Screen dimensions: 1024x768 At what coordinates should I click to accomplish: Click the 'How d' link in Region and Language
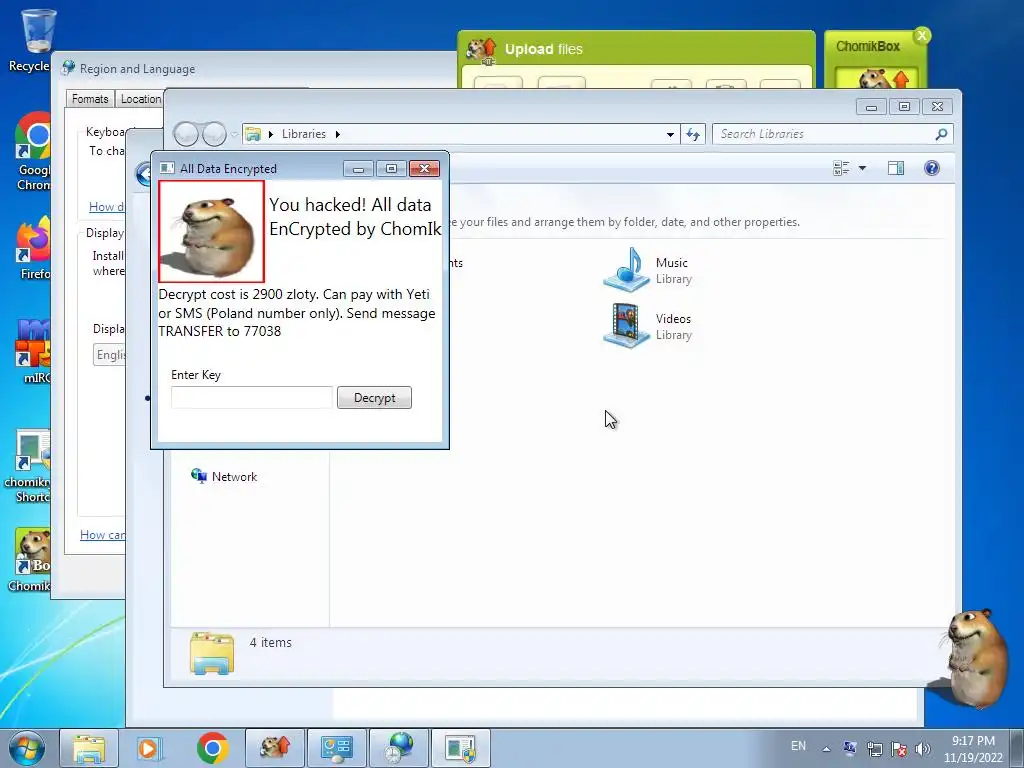point(106,206)
